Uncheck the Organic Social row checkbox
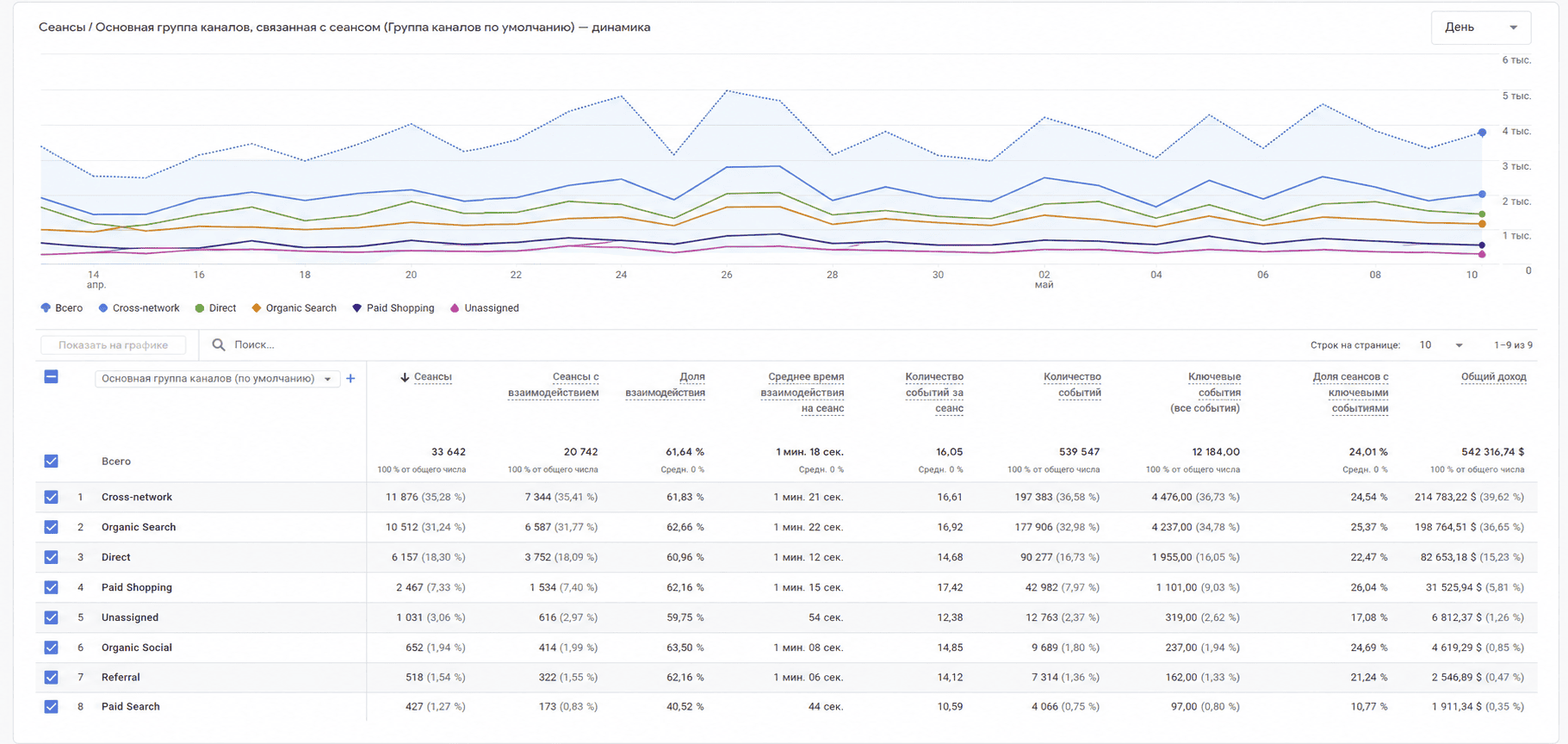 coord(51,648)
